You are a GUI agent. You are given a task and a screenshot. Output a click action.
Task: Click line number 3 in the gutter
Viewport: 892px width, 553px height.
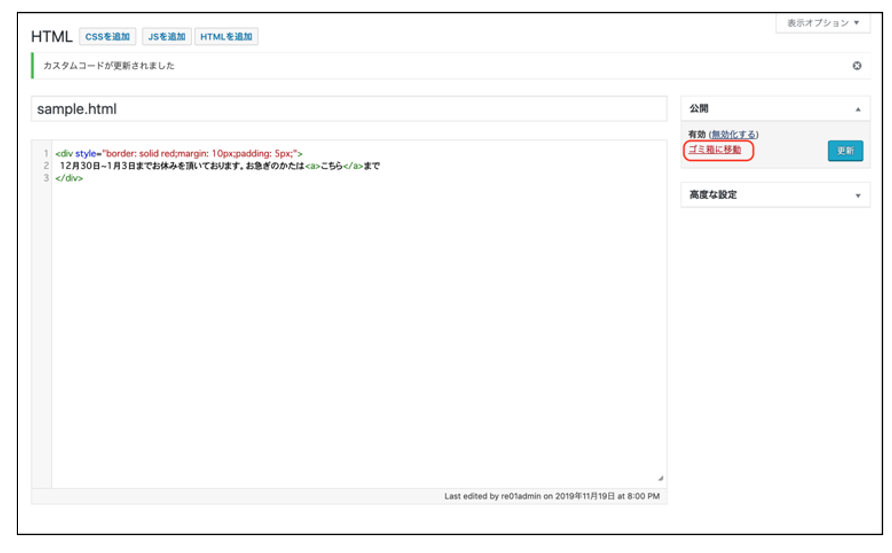(x=46, y=178)
